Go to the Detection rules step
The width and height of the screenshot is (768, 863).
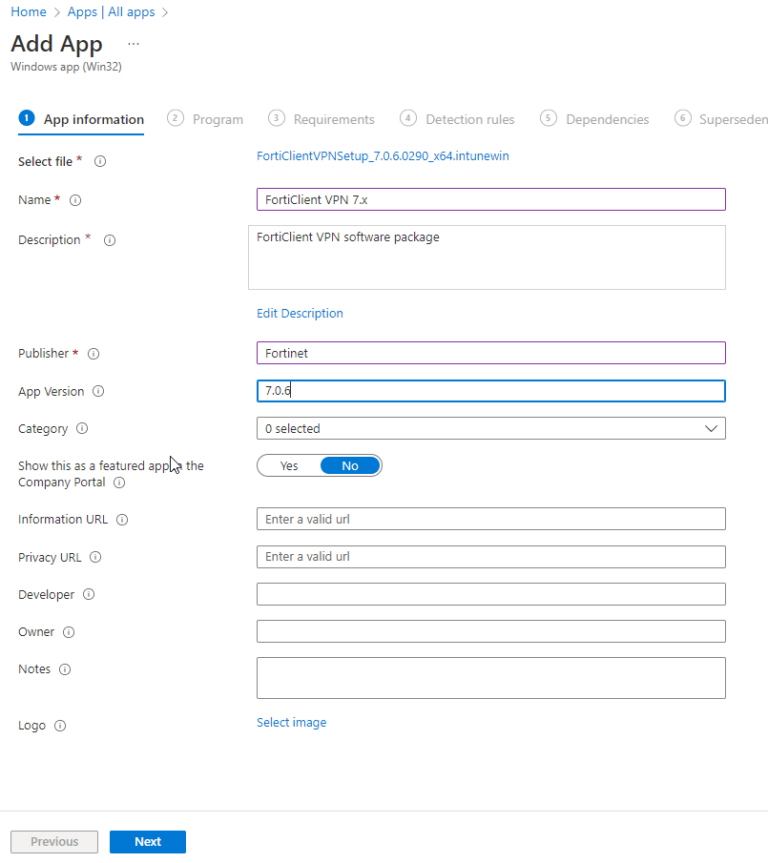tap(467, 118)
